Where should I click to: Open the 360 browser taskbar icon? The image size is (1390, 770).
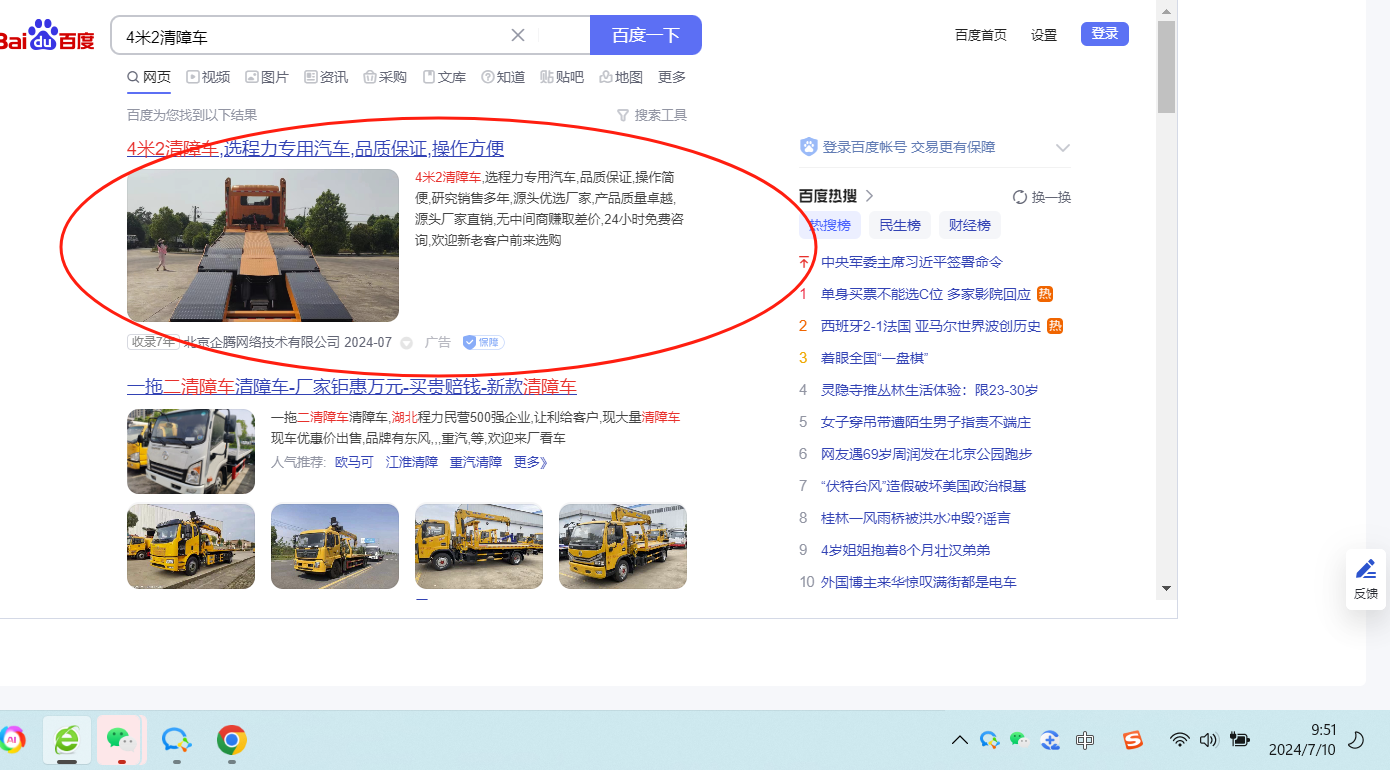[x=67, y=740]
